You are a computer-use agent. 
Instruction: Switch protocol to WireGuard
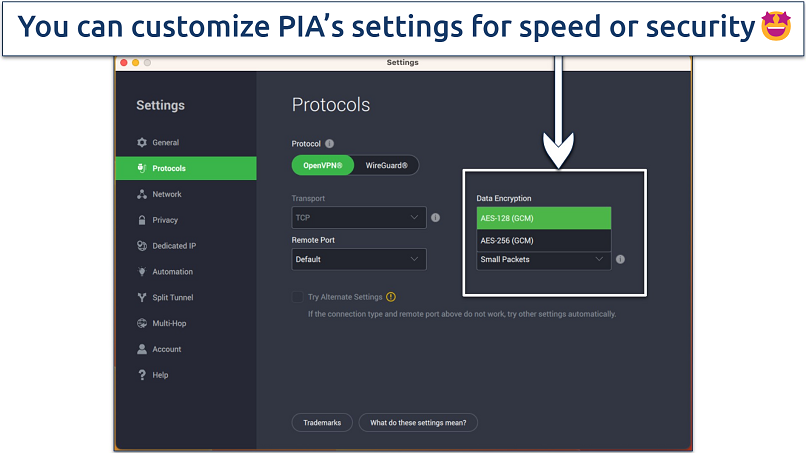[x=386, y=165]
